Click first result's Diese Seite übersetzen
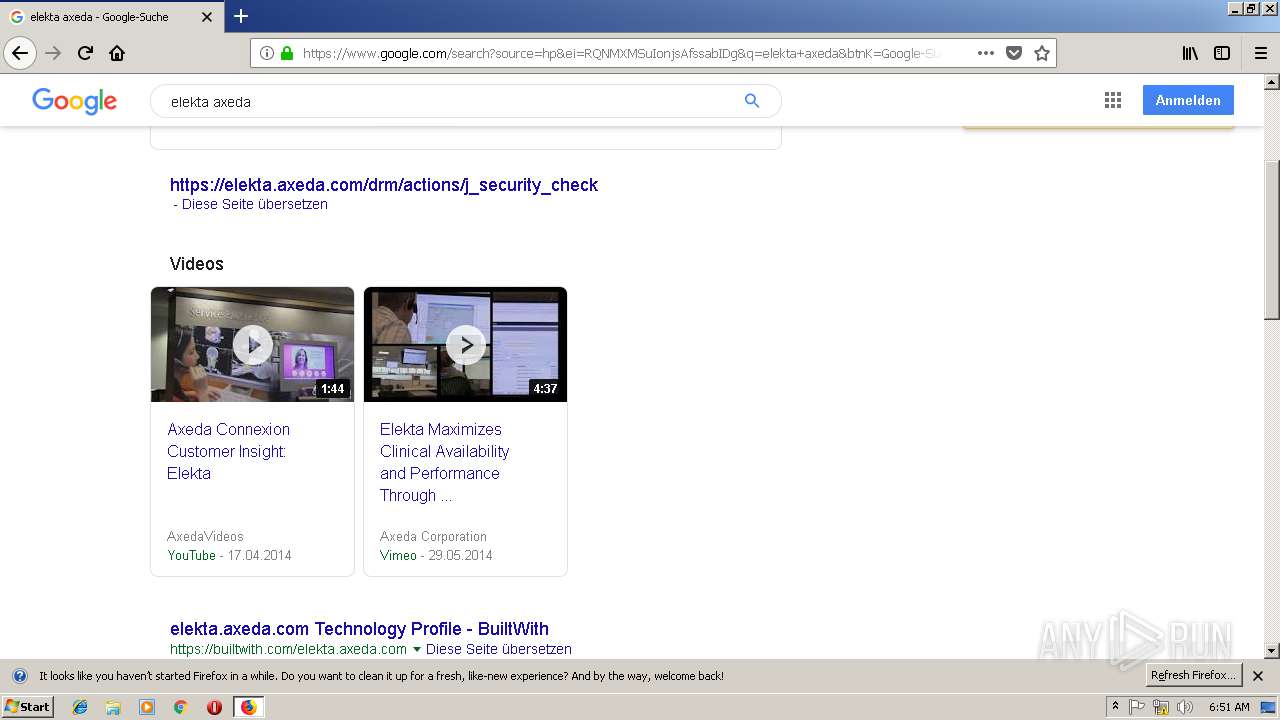The image size is (1280, 720). click(x=254, y=204)
